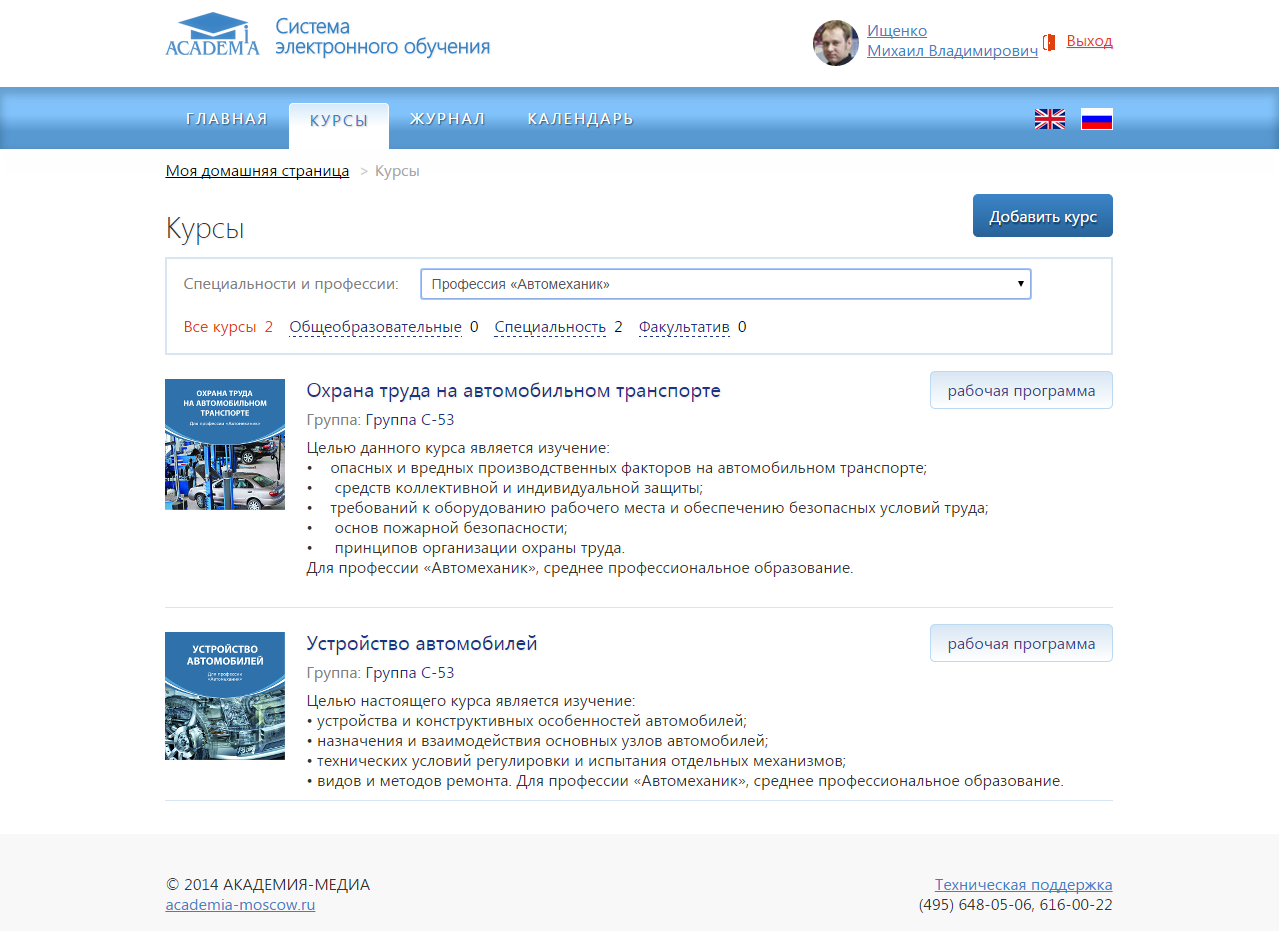Filter courses by Общеобразовательные
The height and width of the screenshot is (931, 1279).
tap(375, 327)
